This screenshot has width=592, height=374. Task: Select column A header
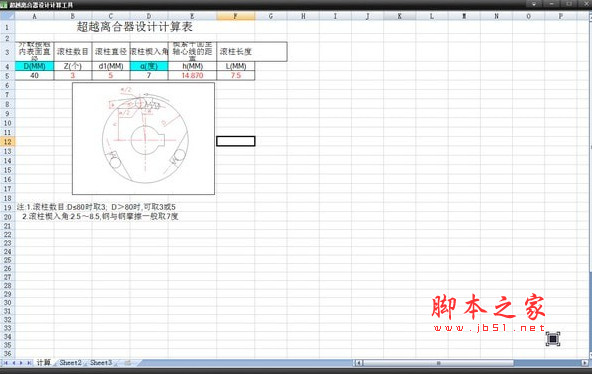(34, 16)
